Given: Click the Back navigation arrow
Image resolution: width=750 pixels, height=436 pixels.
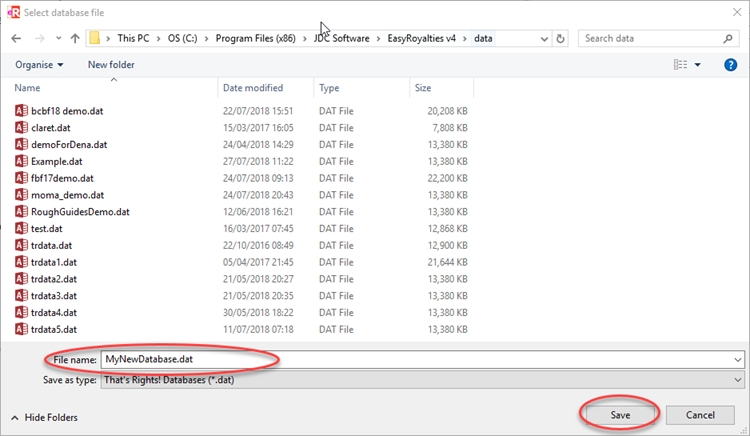Looking at the screenshot, I should pos(16,39).
